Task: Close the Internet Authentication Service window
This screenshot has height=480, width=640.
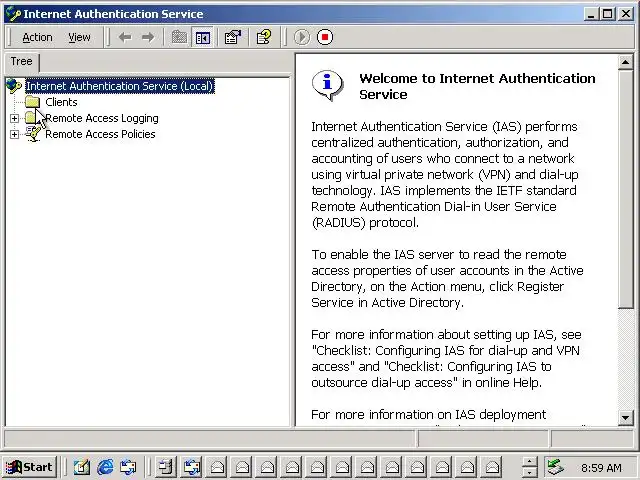Action: 625,14
